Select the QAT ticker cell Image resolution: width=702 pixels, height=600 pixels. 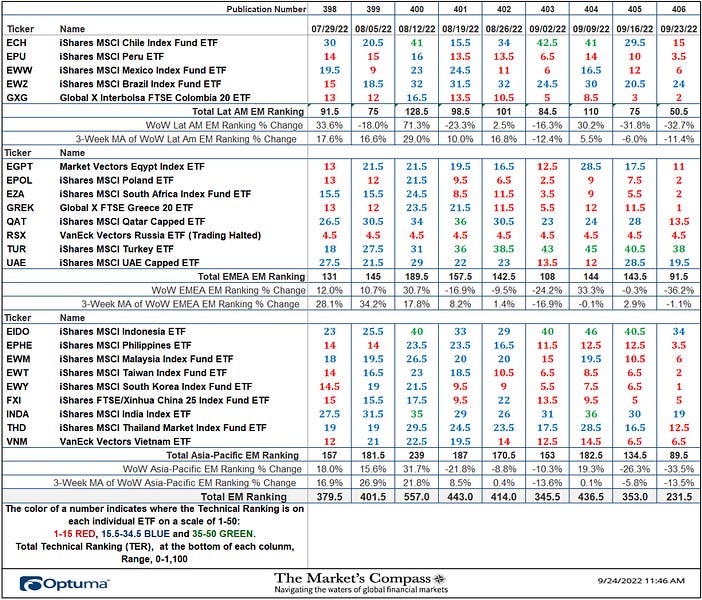[x=17, y=222]
